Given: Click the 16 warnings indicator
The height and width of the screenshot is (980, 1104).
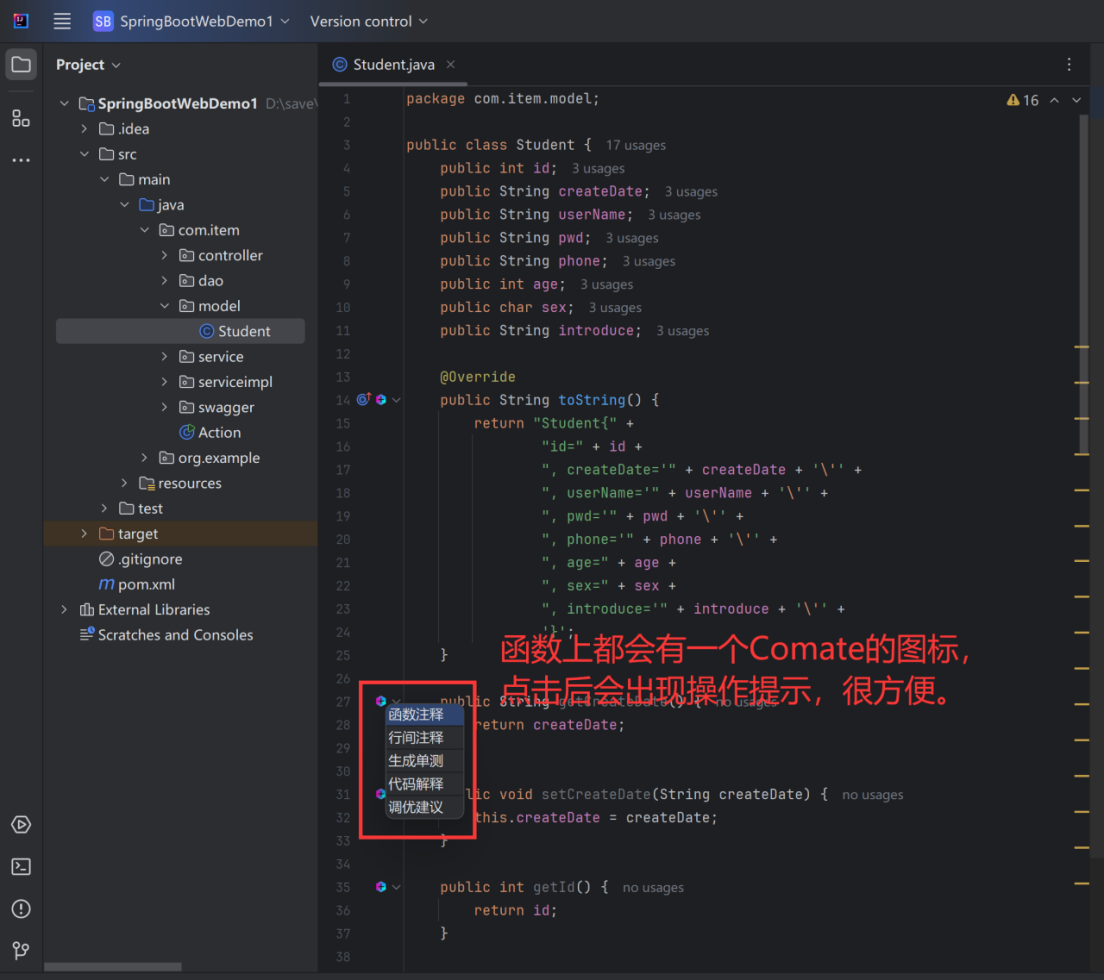Looking at the screenshot, I should [1022, 100].
